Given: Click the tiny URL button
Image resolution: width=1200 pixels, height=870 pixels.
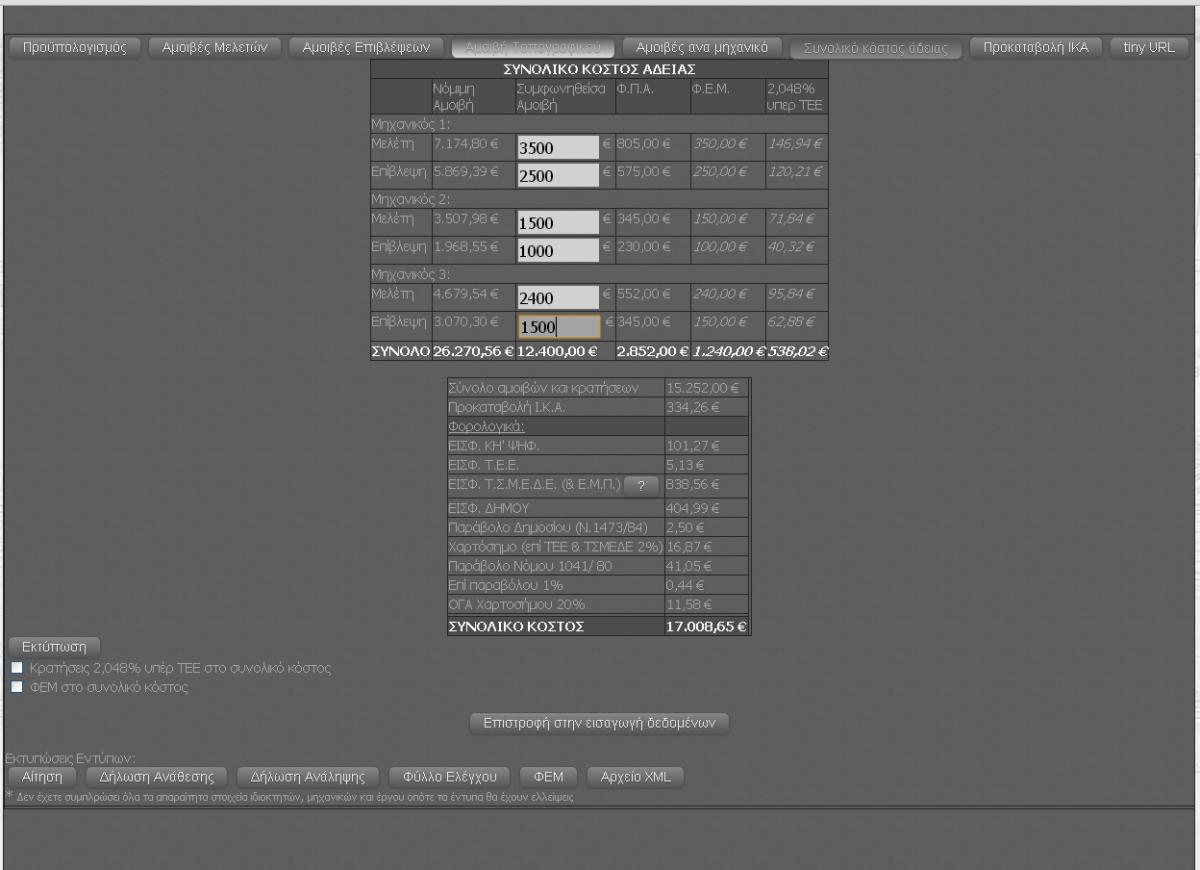Looking at the screenshot, I should tap(1148, 47).
